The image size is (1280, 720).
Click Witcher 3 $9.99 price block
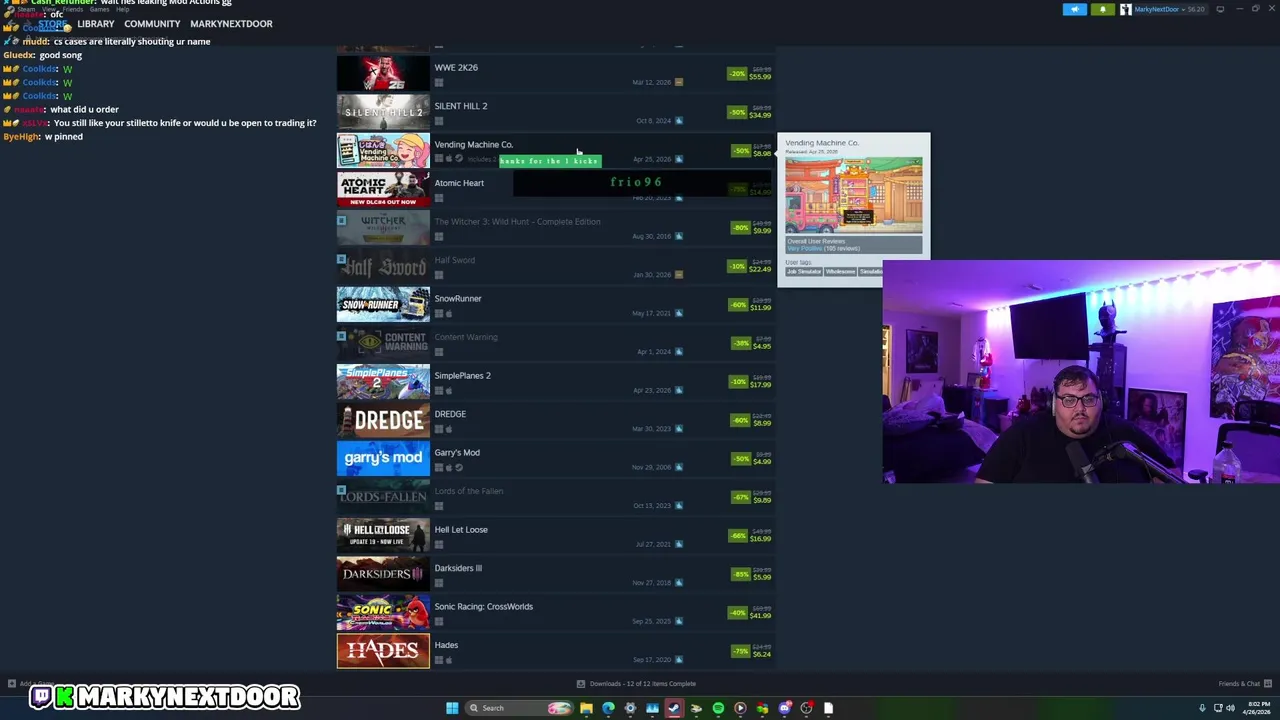tap(749, 228)
